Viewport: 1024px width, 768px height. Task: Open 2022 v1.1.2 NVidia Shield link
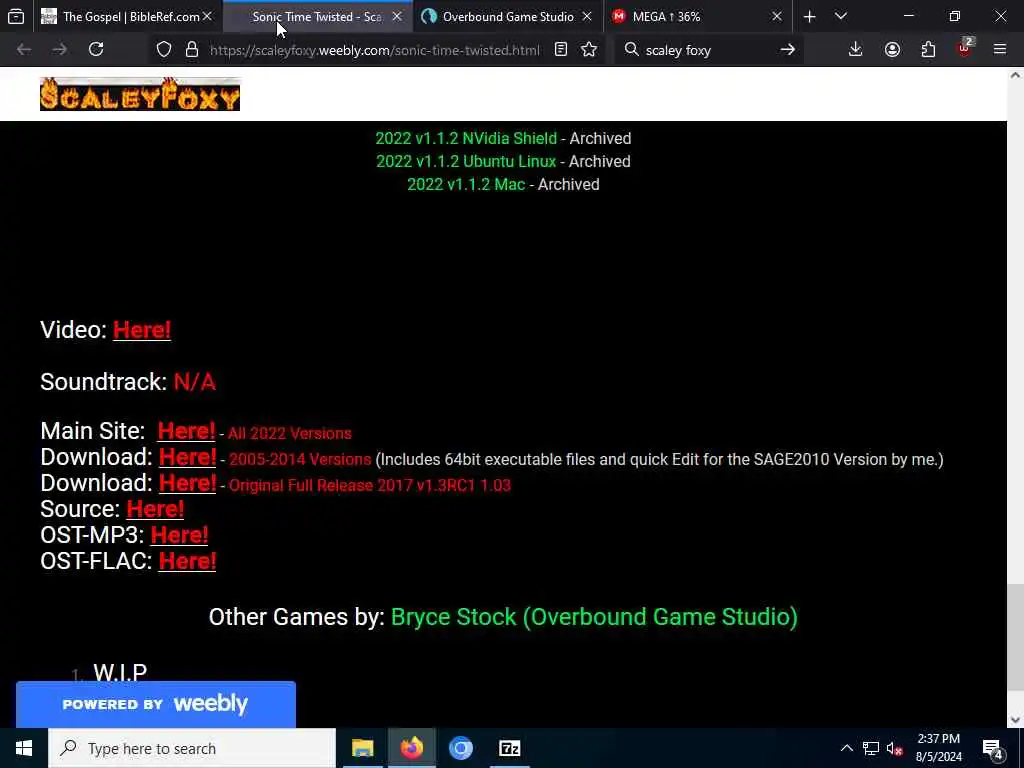466,138
